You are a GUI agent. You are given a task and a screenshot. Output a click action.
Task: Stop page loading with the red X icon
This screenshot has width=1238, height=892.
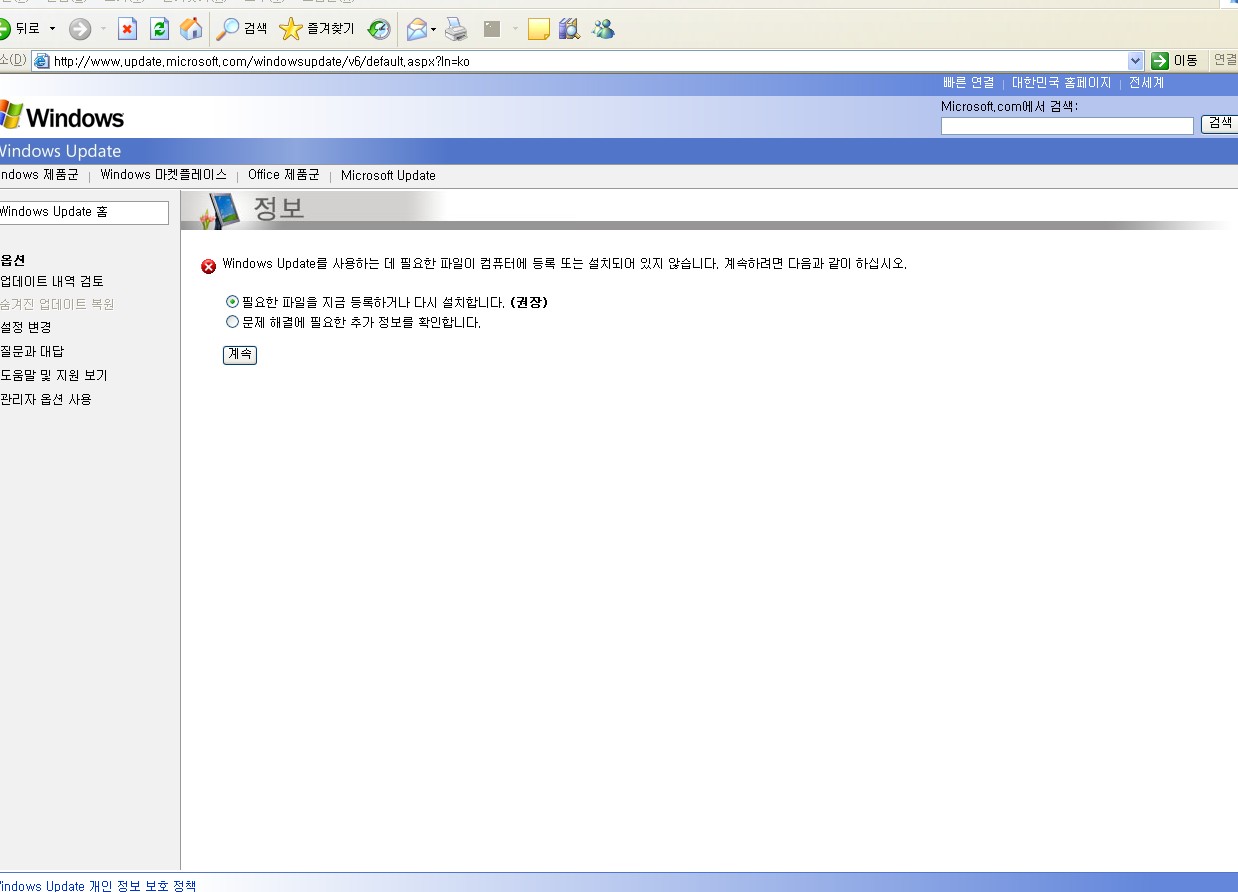(128, 29)
